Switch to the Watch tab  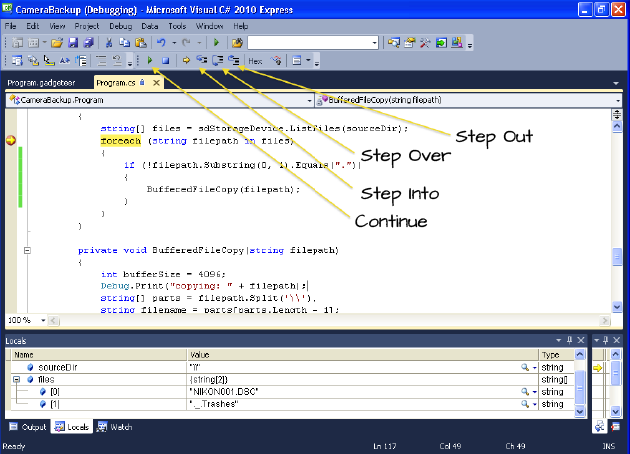[115, 427]
